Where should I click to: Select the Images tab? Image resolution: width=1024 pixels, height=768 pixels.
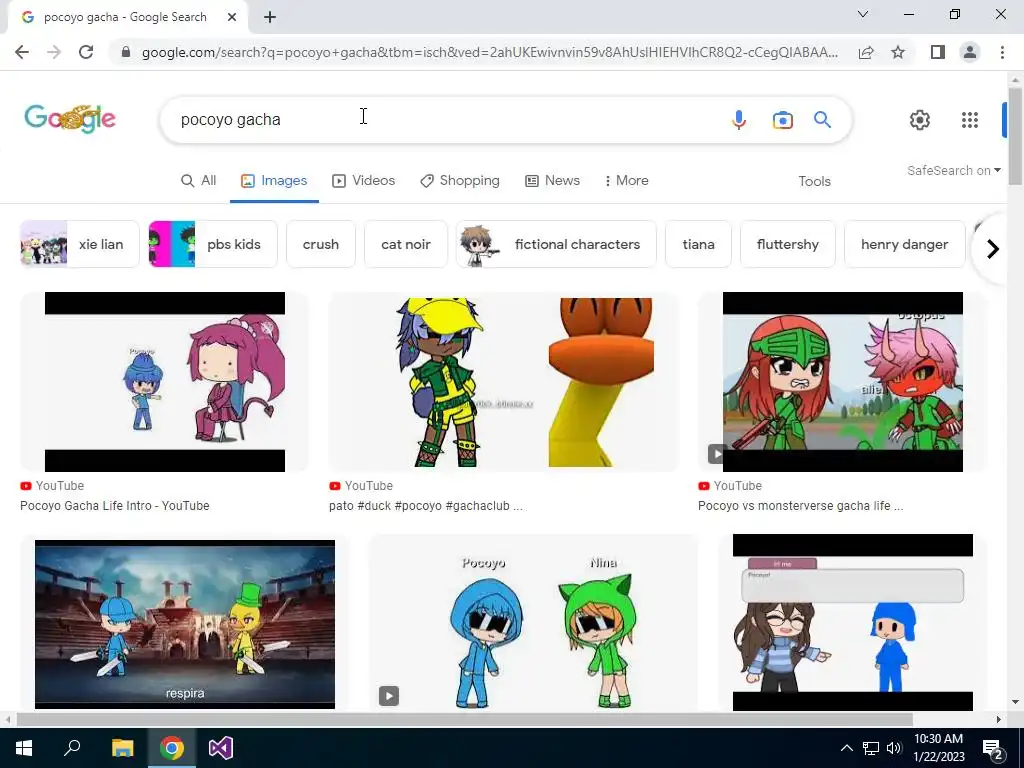pyautogui.click(x=274, y=181)
